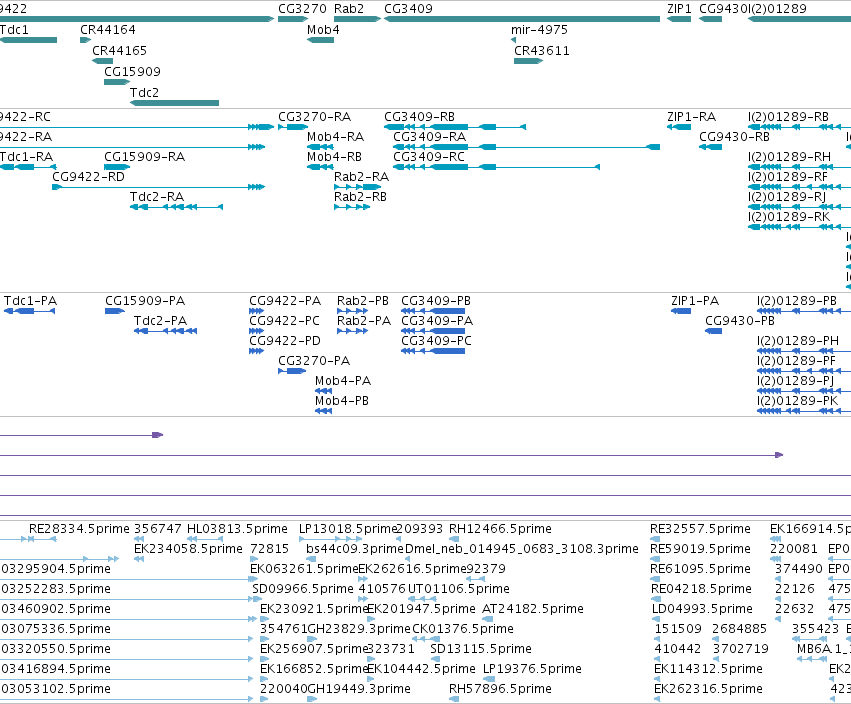Screen dimensions: 851x704
Task: Select the Tdc1 gene label
Action: [14, 30]
